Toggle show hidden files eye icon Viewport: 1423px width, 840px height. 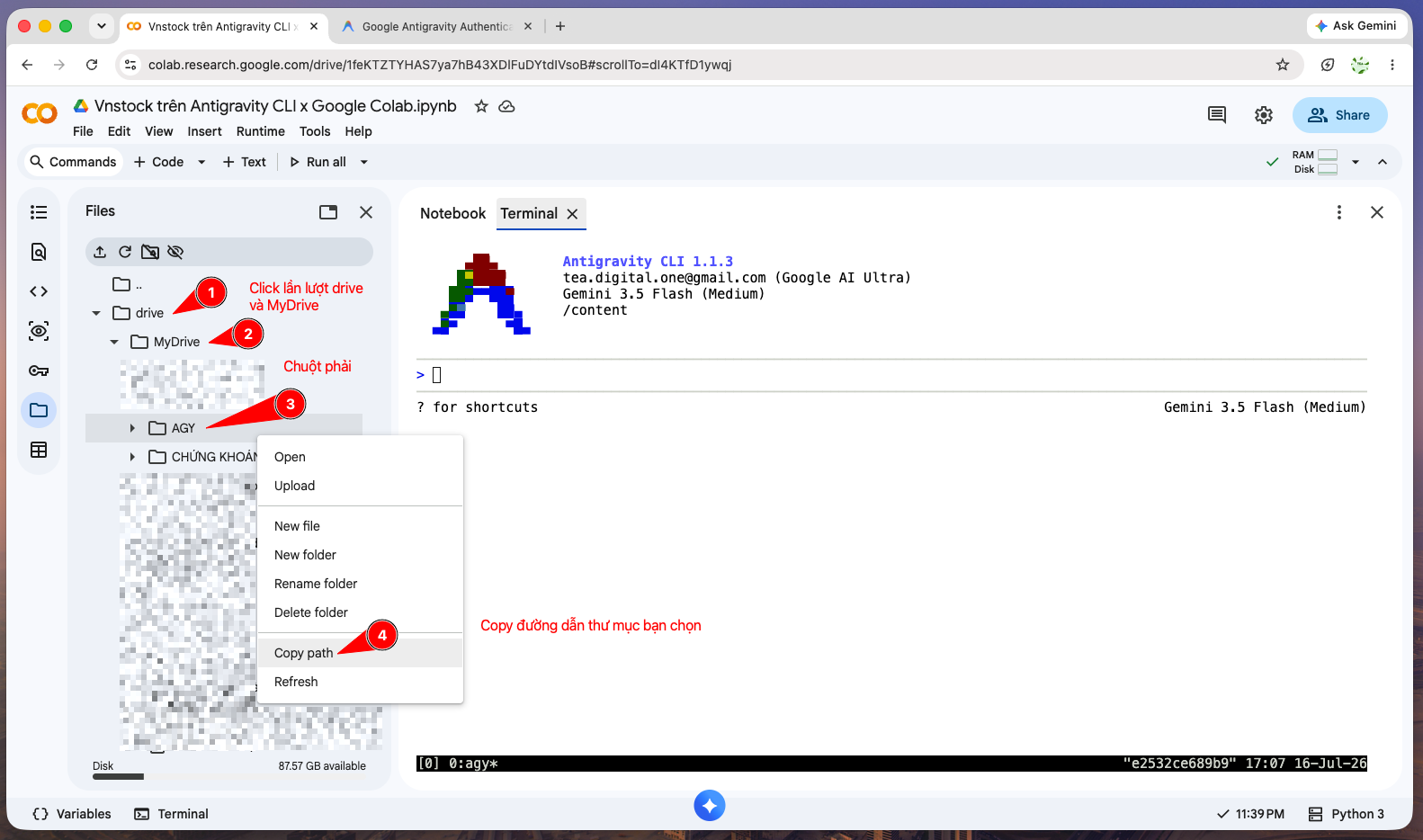point(175,252)
